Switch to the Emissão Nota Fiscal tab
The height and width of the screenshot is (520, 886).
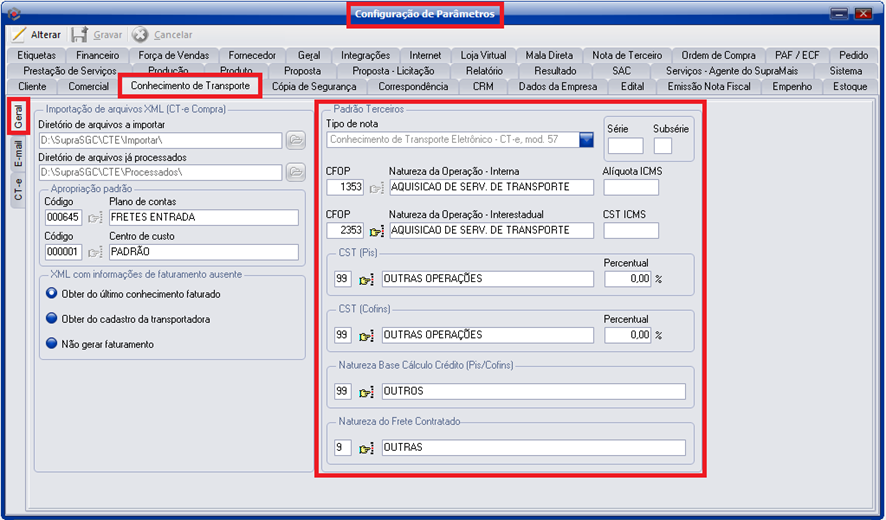coord(708,87)
